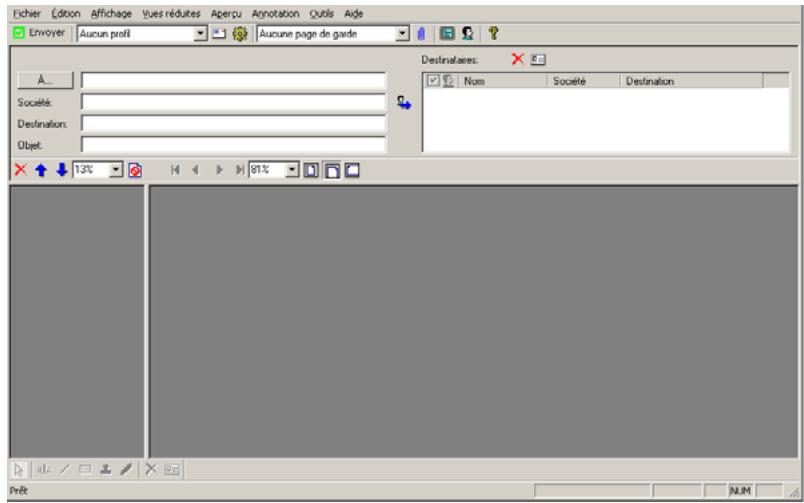The height and width of the screenshot is (503, 804).
Task: Sort recipients by Société column
Action: (x=584, y=81)
